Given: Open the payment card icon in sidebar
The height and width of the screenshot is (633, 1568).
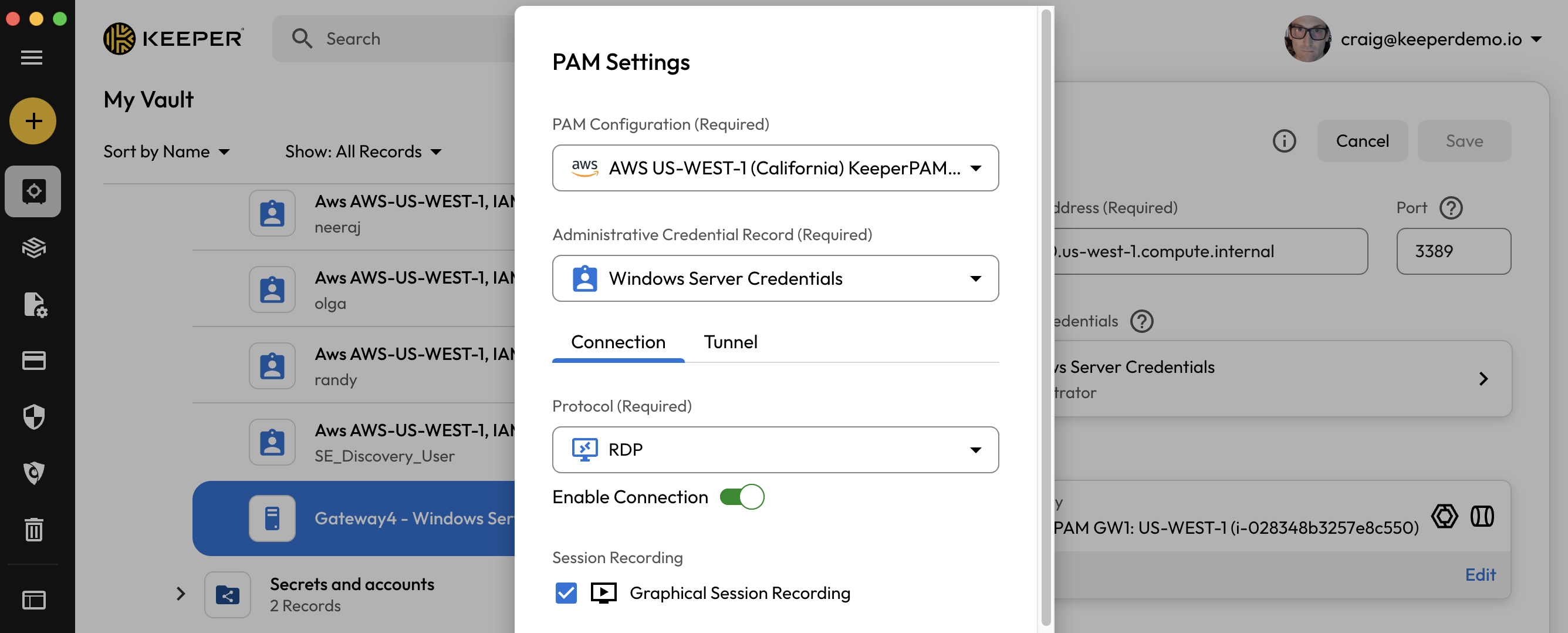Looking at the screenshot, I should coord(33,361).
